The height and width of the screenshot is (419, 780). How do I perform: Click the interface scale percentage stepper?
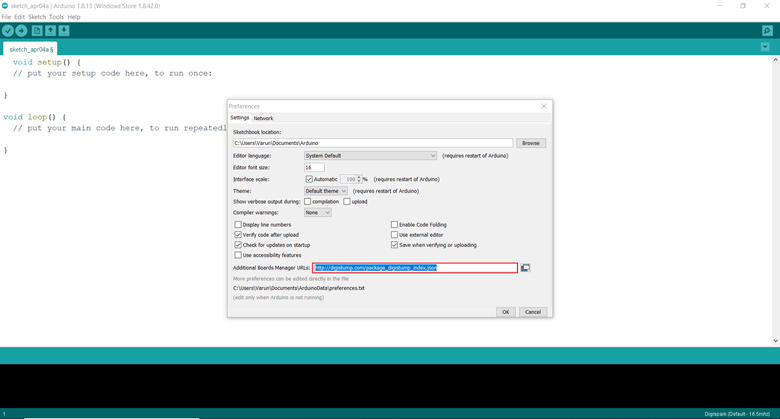pyautogui.click(x=359, y=179)
